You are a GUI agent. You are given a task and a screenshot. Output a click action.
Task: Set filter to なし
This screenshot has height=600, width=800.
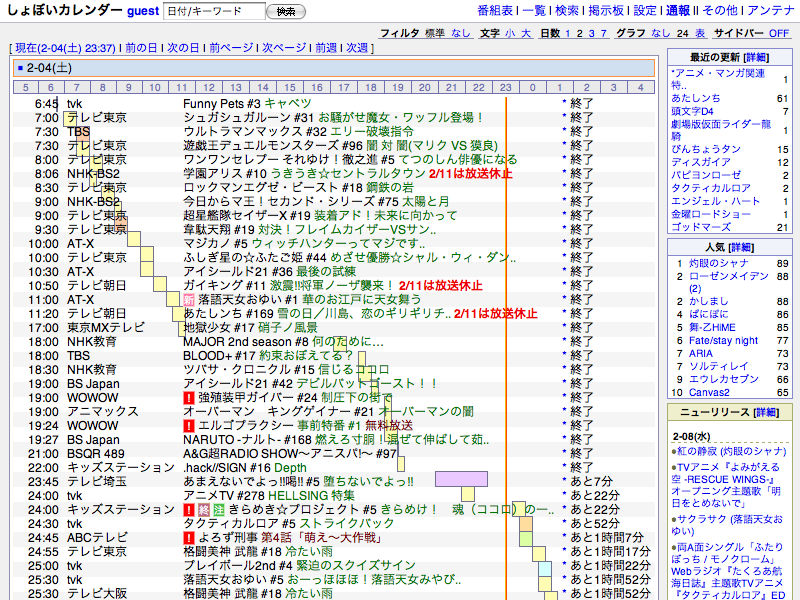pyautogui.click(x=461, y=33)
